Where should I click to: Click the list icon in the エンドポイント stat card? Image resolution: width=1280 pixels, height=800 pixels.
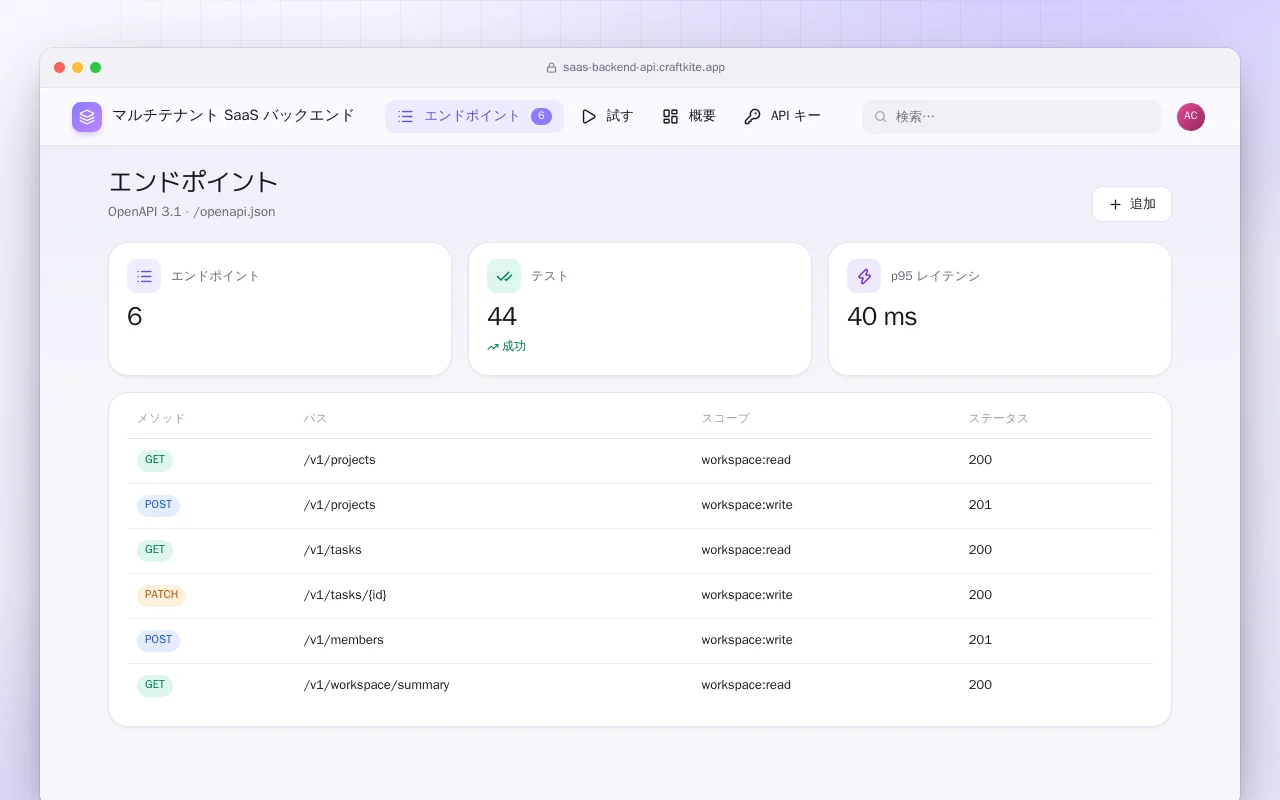coord(144,276)
